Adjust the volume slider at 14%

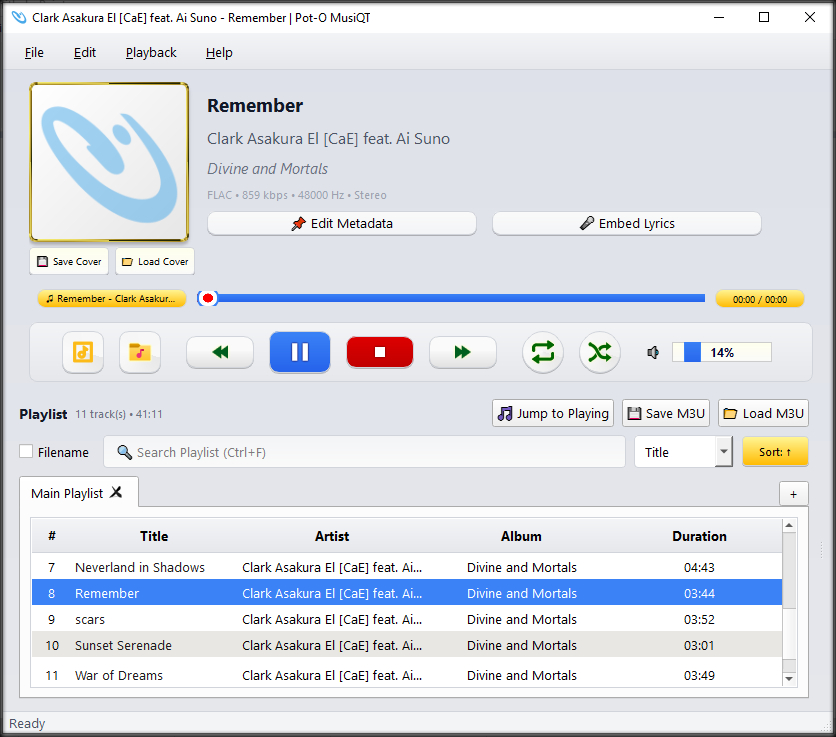721,352
